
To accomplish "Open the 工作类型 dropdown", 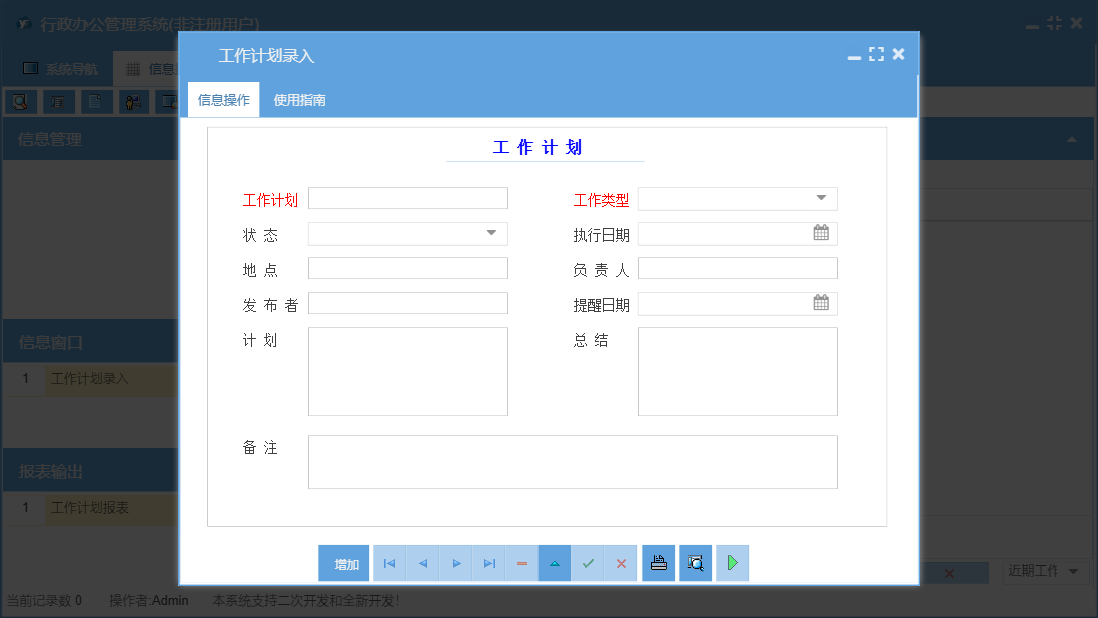I will pos(823,198).
